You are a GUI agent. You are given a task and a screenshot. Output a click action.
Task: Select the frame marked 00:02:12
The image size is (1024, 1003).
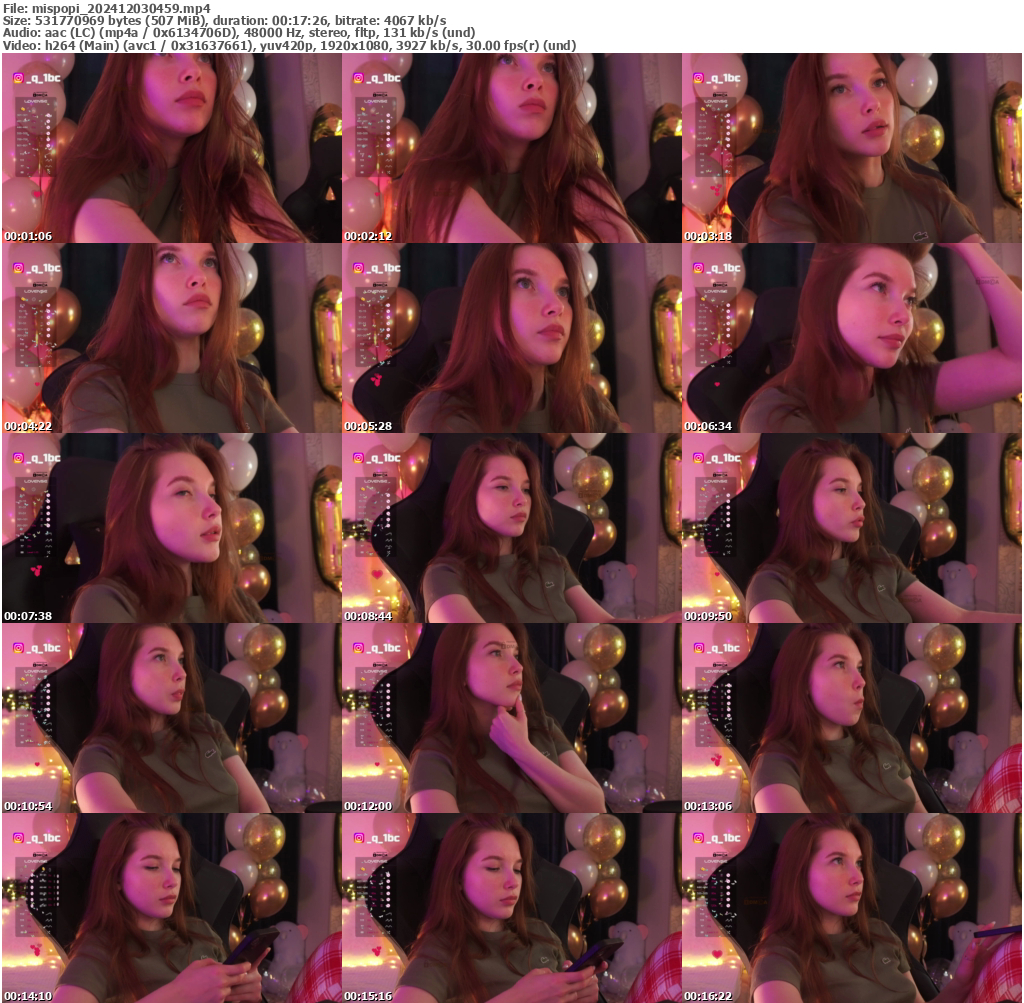(x=511, y=148)
